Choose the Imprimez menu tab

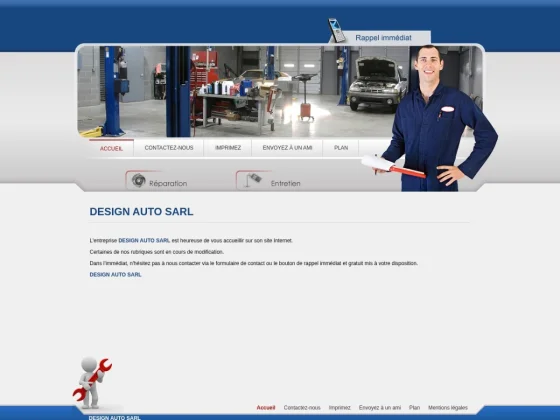tap(228, 148)
